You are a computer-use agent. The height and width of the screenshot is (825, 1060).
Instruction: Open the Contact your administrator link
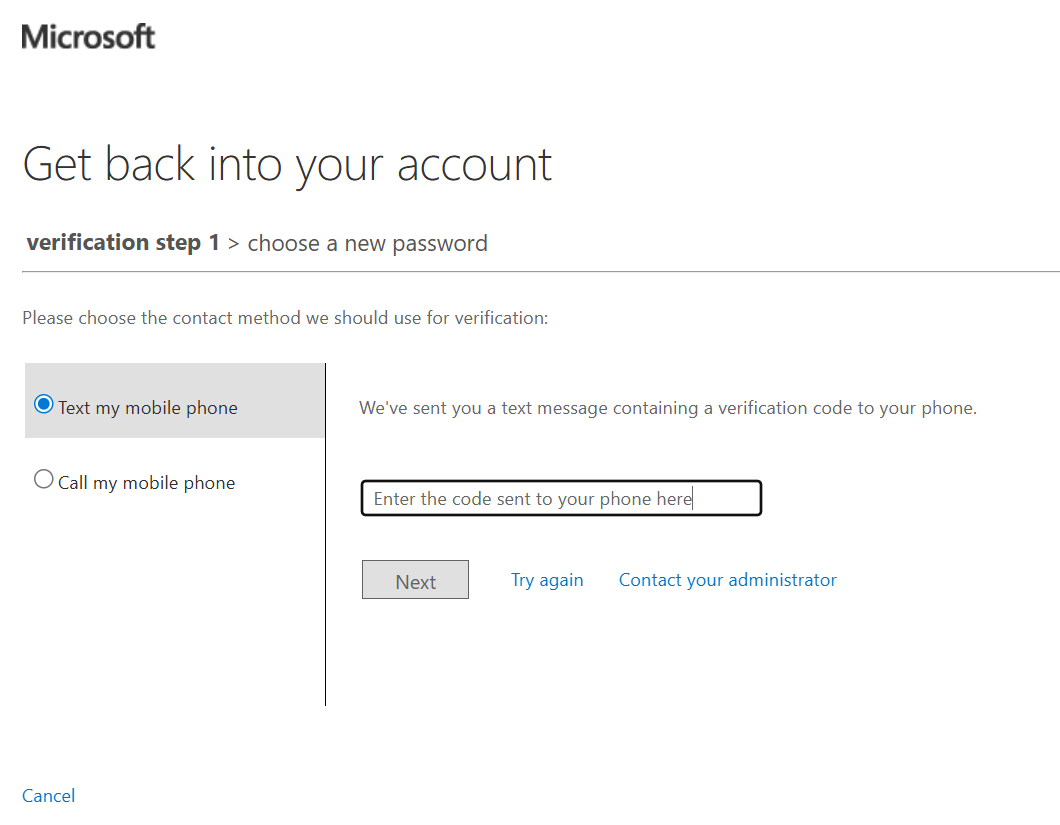pyautogui.click(x=727, y=580)
